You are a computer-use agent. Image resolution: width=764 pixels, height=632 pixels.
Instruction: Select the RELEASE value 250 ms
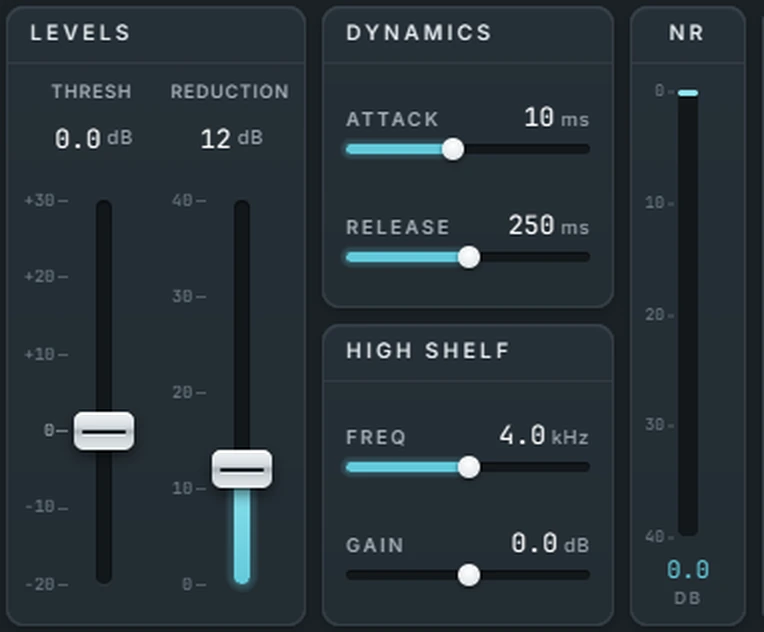coord(549,226)
